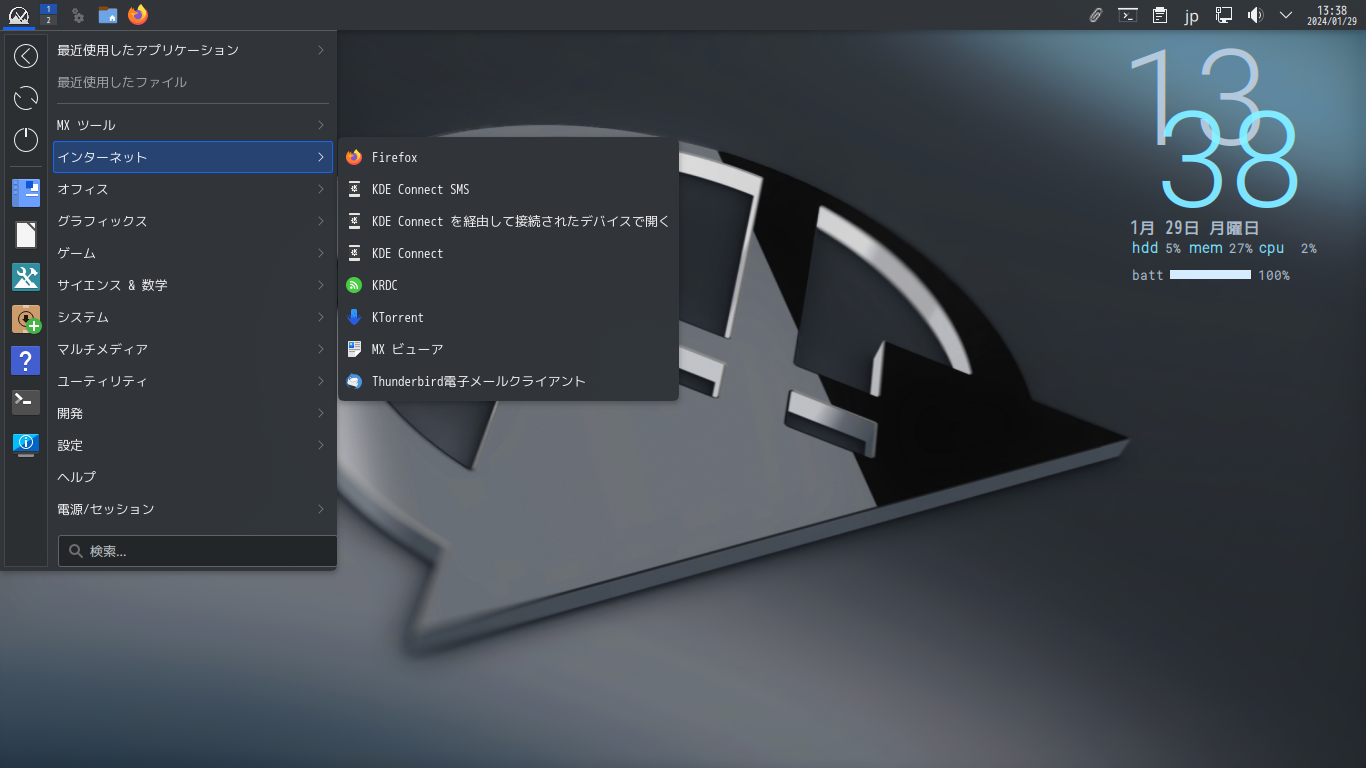This screenshot has height=768, width=1366.
Task: Open KRDC remote desktop client
Action: (x=508, y=285)
